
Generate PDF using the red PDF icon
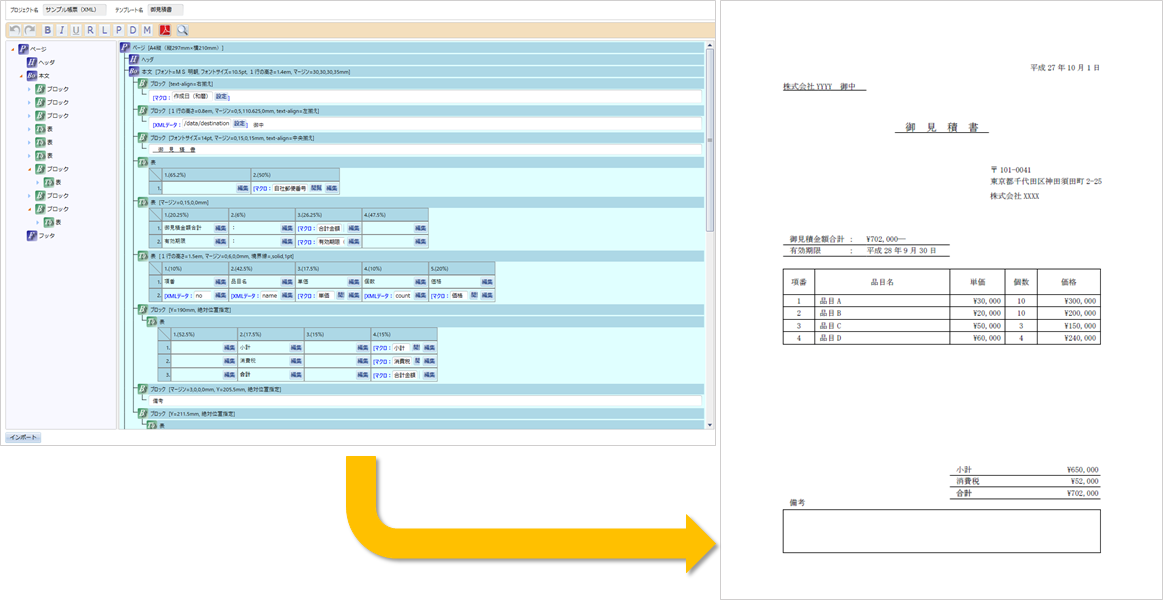click(166, 30)
